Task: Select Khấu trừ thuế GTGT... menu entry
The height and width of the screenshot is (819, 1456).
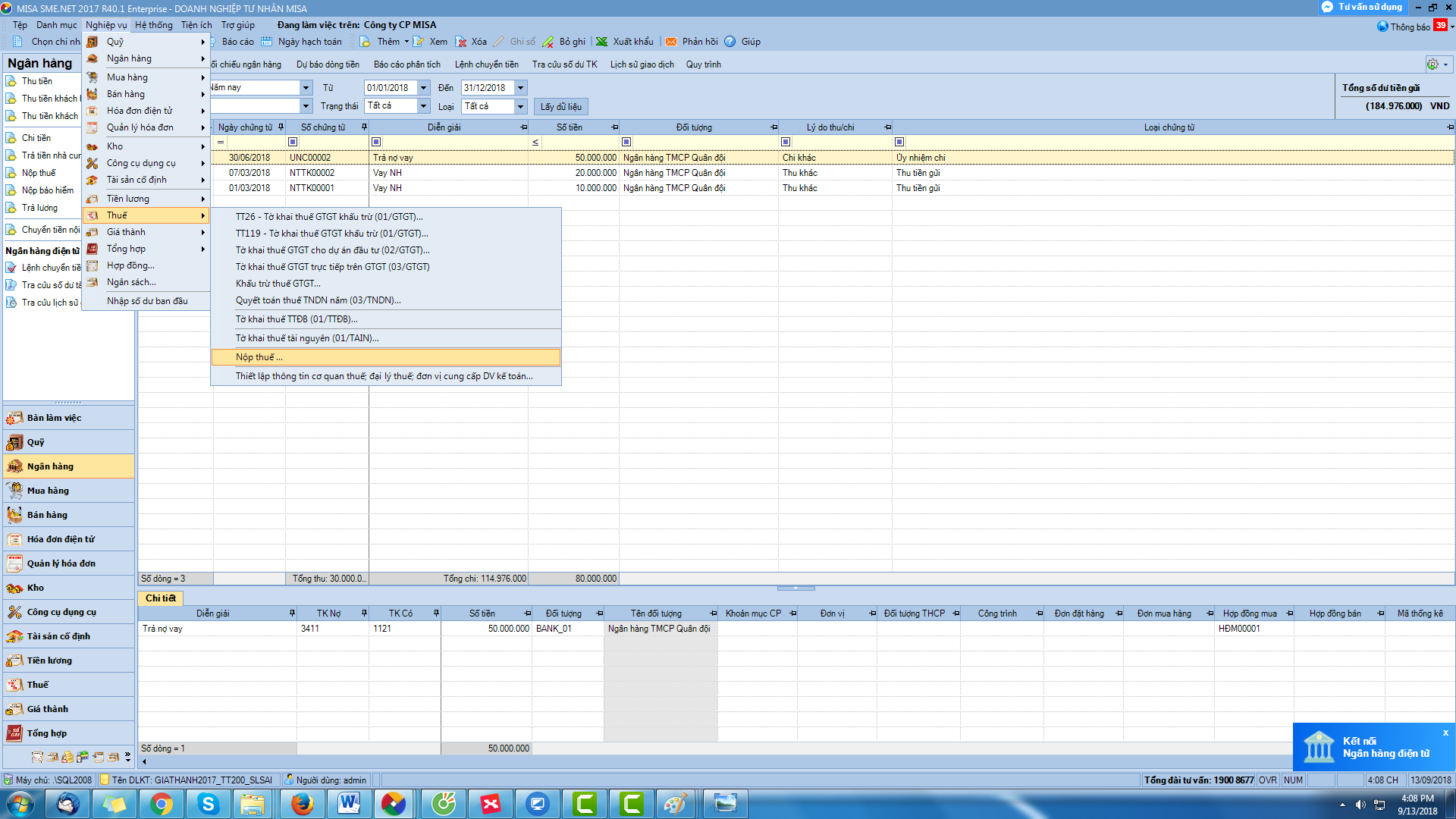Action: coord(386,284)
